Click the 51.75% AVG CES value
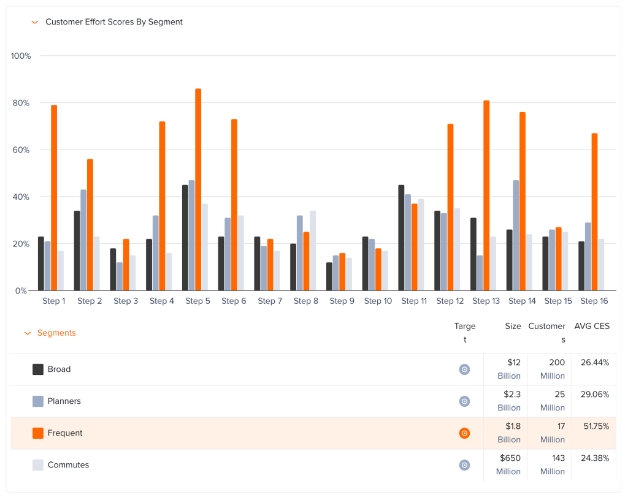The width and height of the screenshot is (628, 497). tap(596, 427)
